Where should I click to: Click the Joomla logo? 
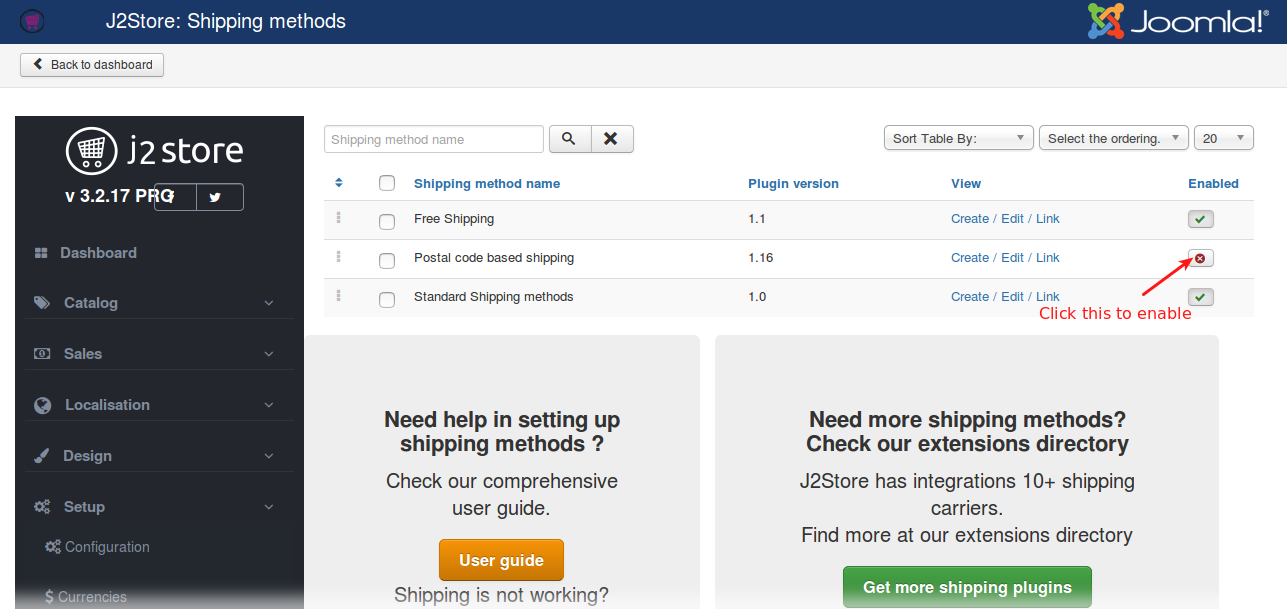tap(1177, 21)
